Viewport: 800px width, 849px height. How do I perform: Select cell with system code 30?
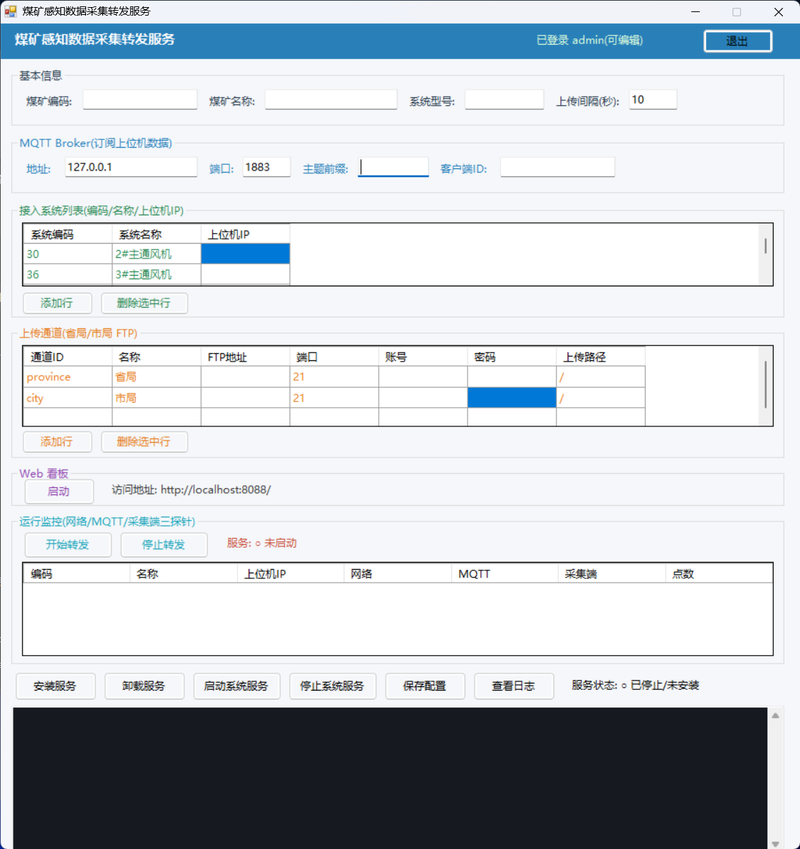click(68, 254)
